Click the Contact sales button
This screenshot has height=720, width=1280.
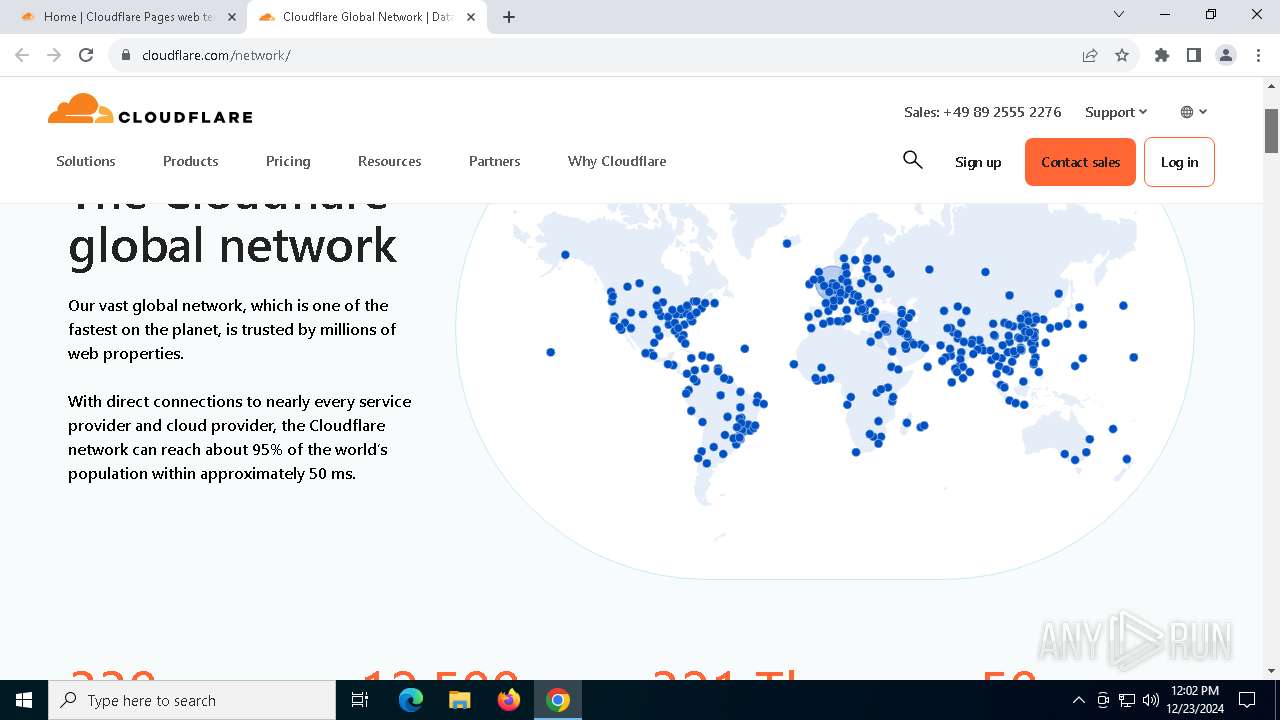pos(1080,162)
